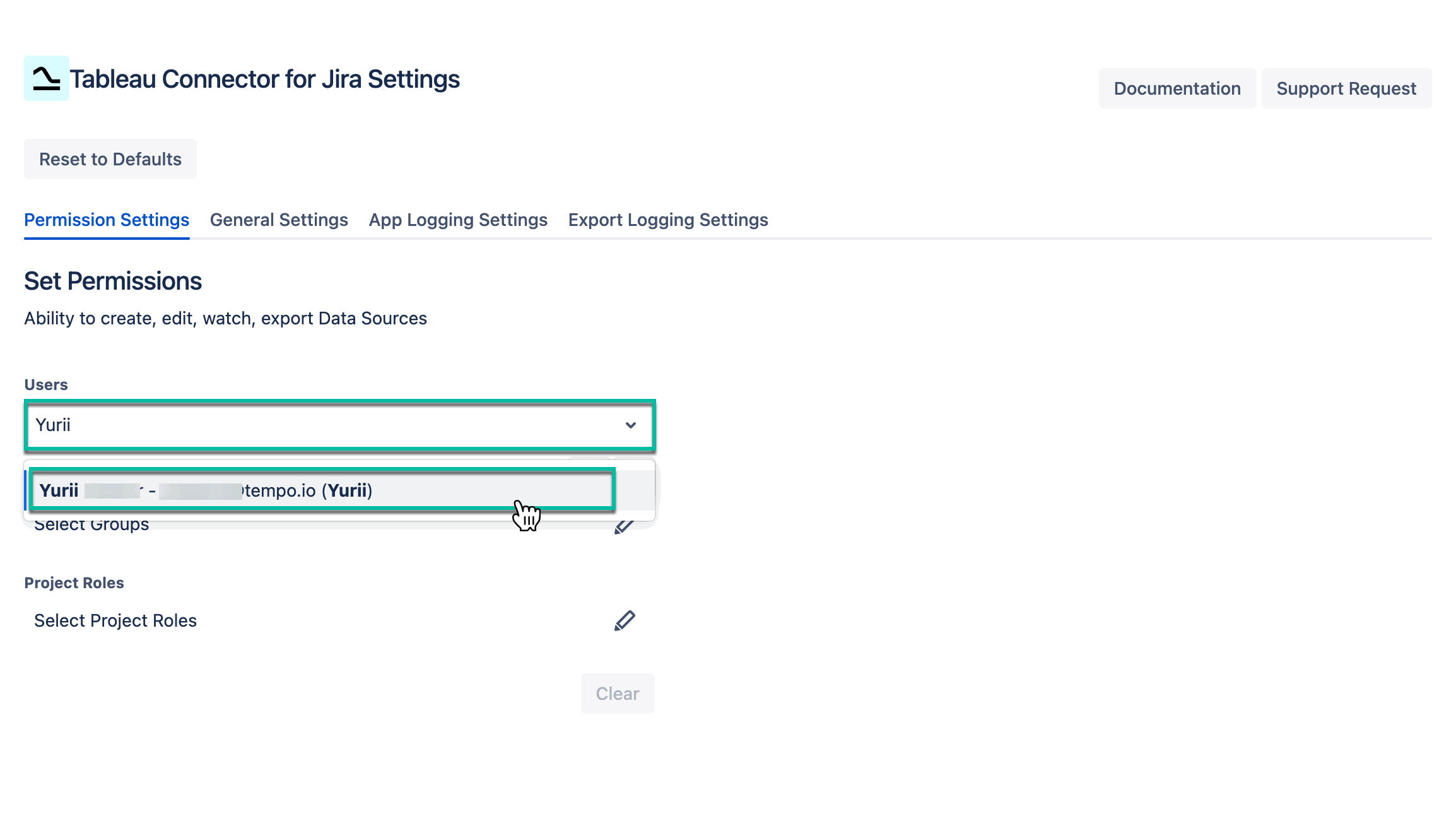The width and height of the screenshot is (1456, 828).
Task: Click the Clear button
Action: (618, 693)
